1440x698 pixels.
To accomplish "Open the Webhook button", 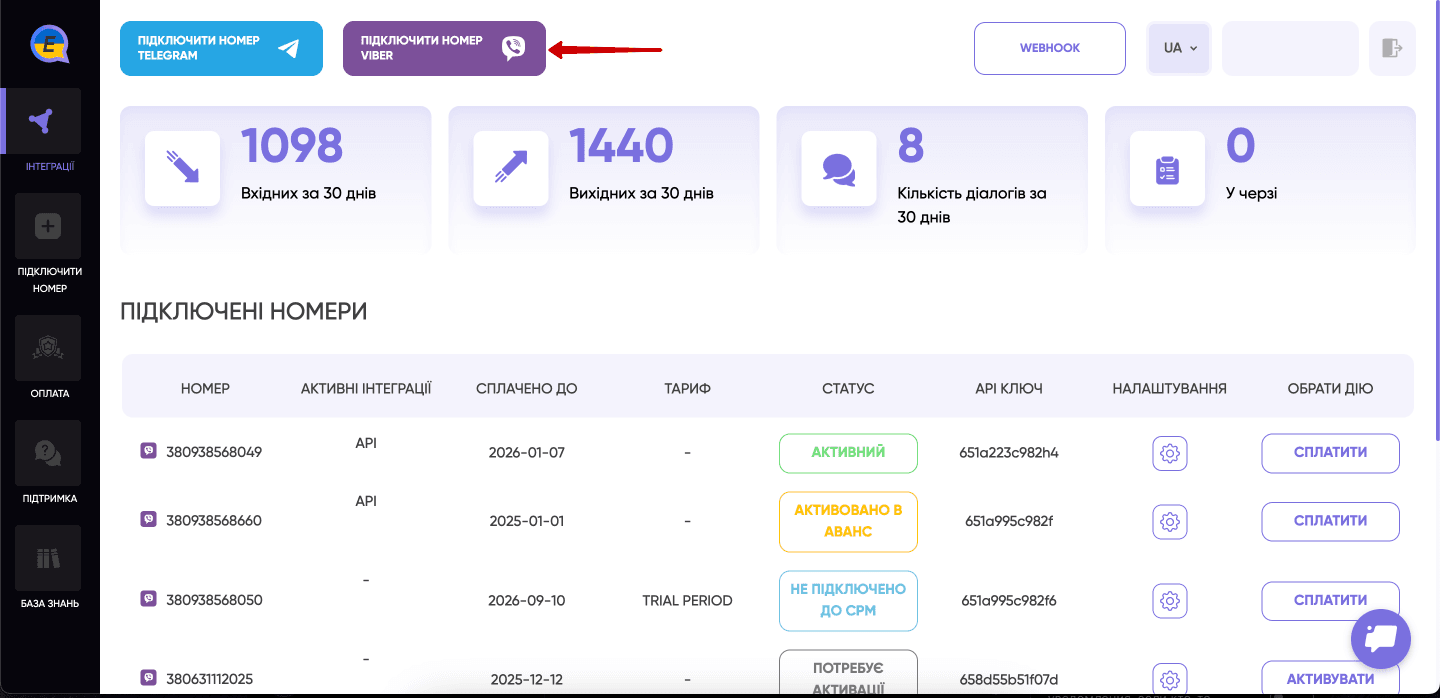I will [1050, 48].
